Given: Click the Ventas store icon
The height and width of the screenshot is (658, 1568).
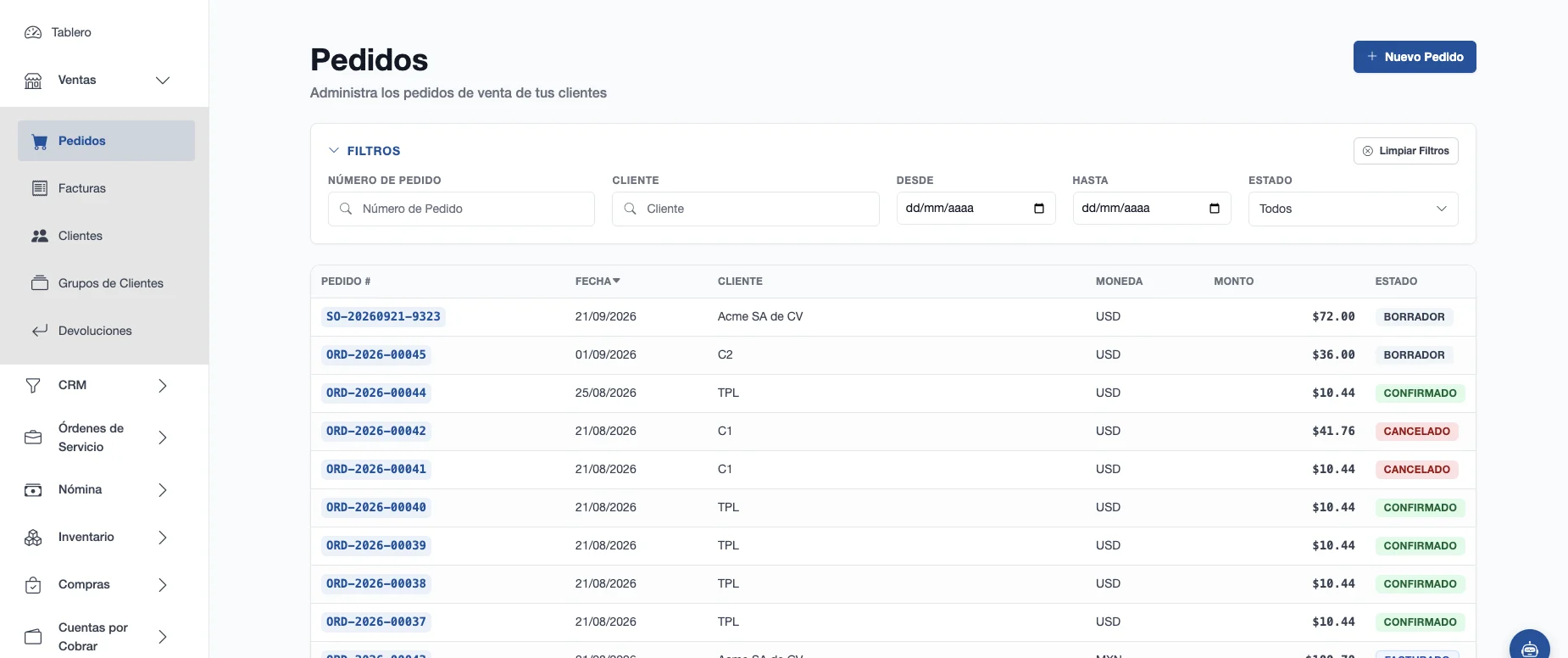Looking at the screenshot, I should pyautogui.click(x=33, y=81).
